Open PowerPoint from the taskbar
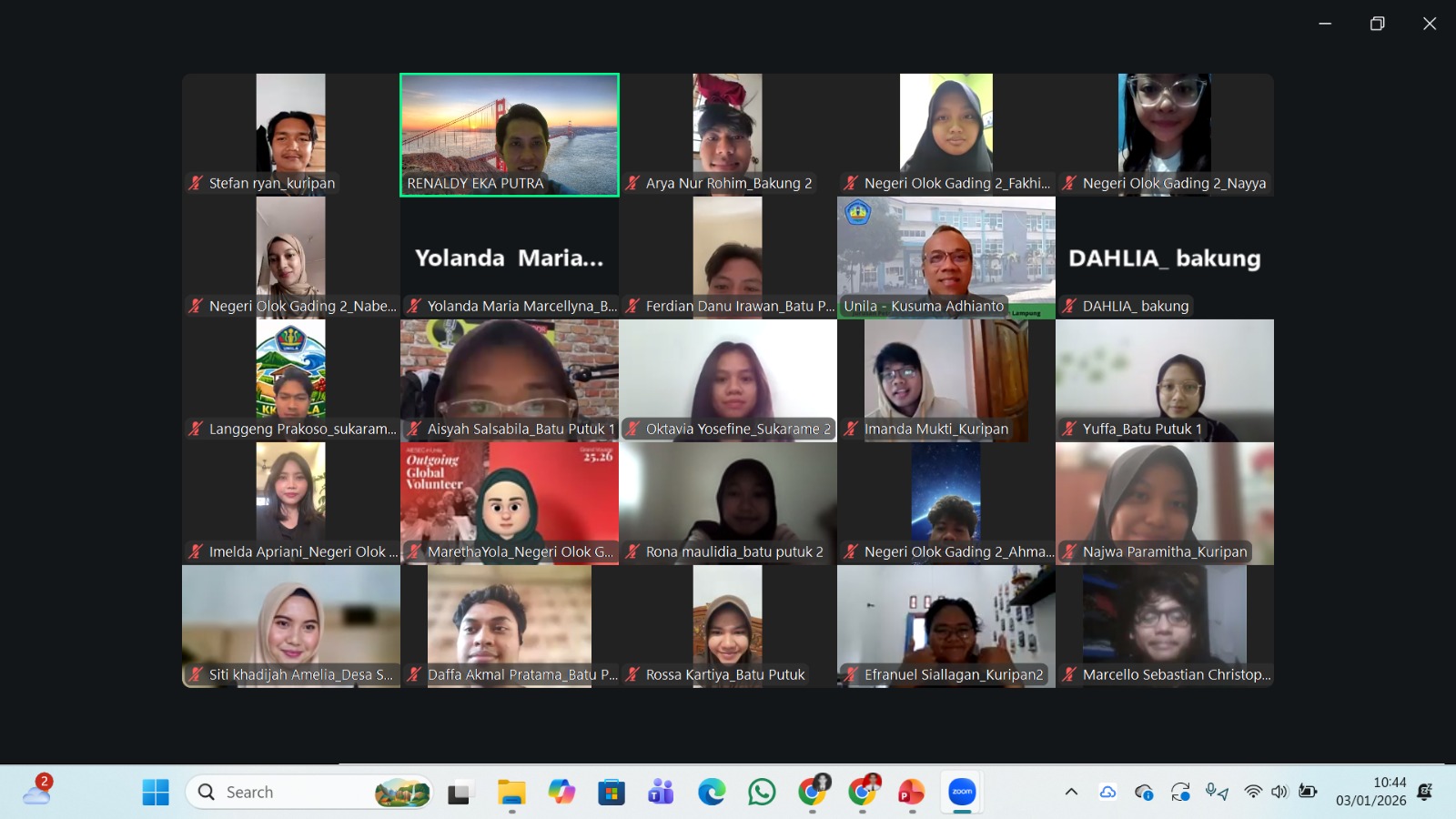 (x=911, y=793)
